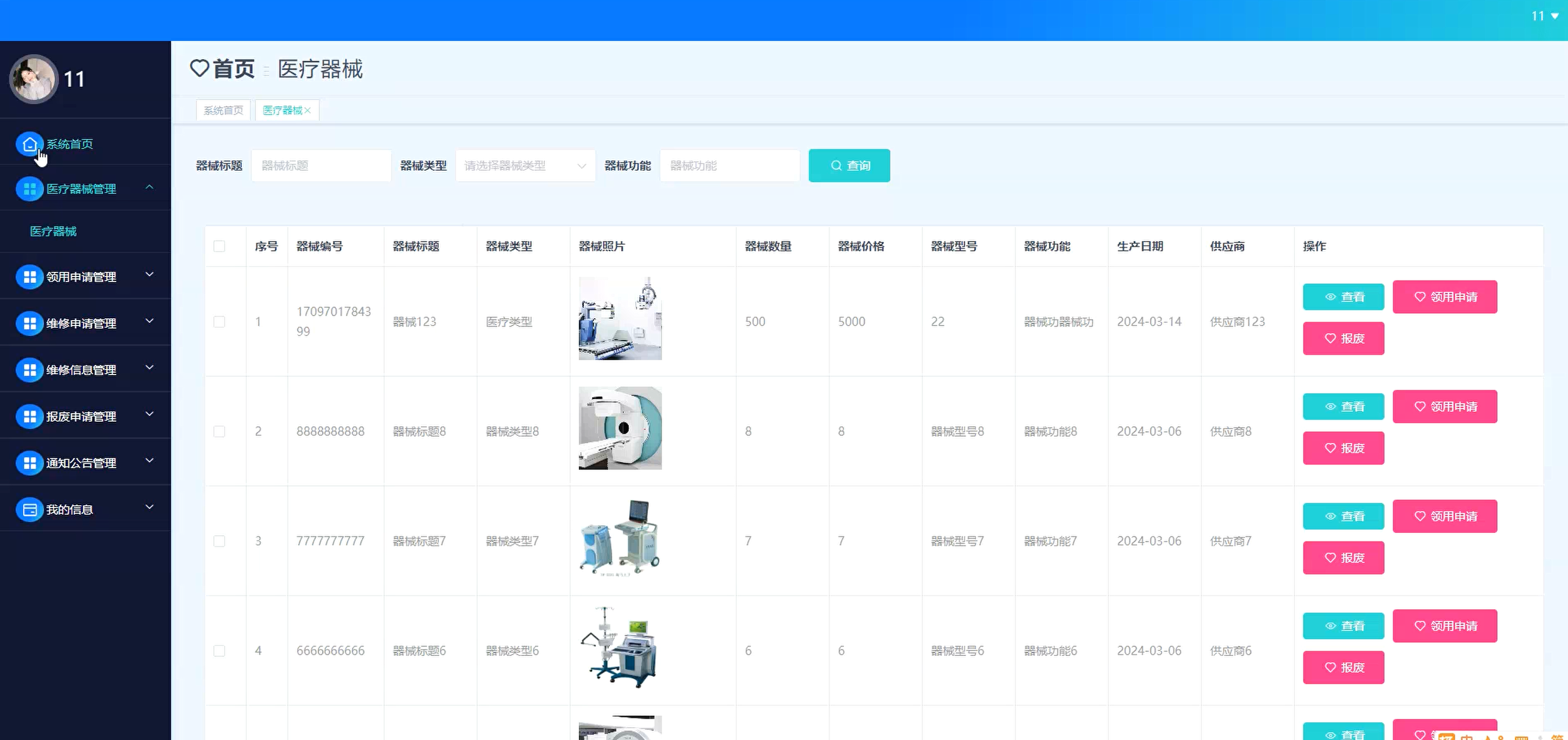Focus the 器械标题 input field

[321, 166]
